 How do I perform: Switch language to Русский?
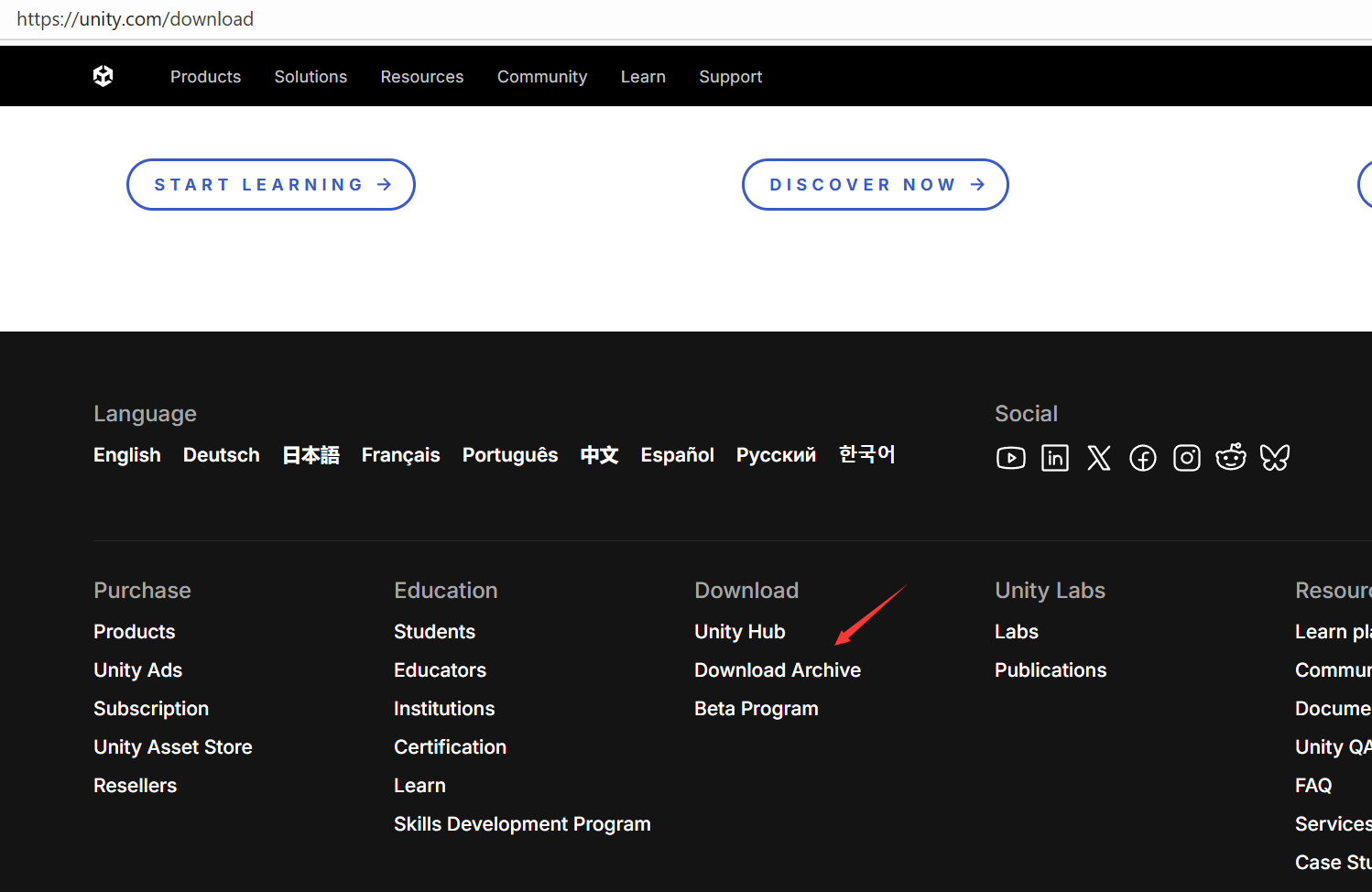[x=777, y=455]
